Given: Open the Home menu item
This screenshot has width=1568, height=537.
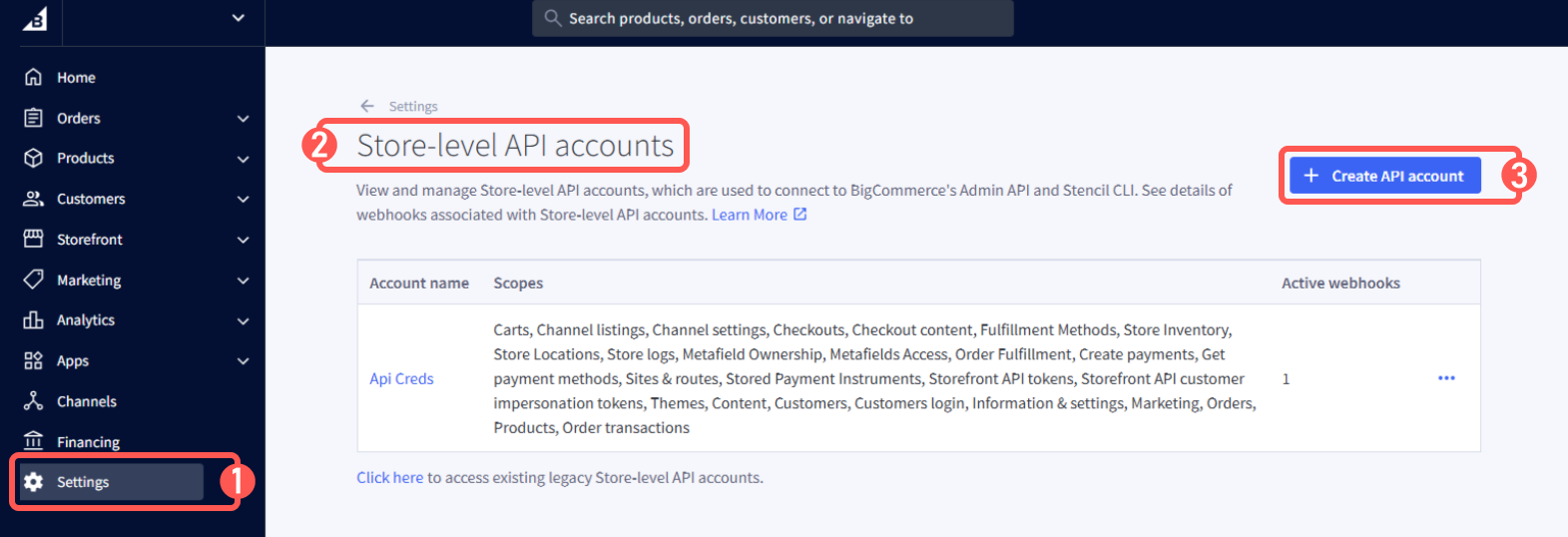Looking at the screenshot, I should (76, 78).
